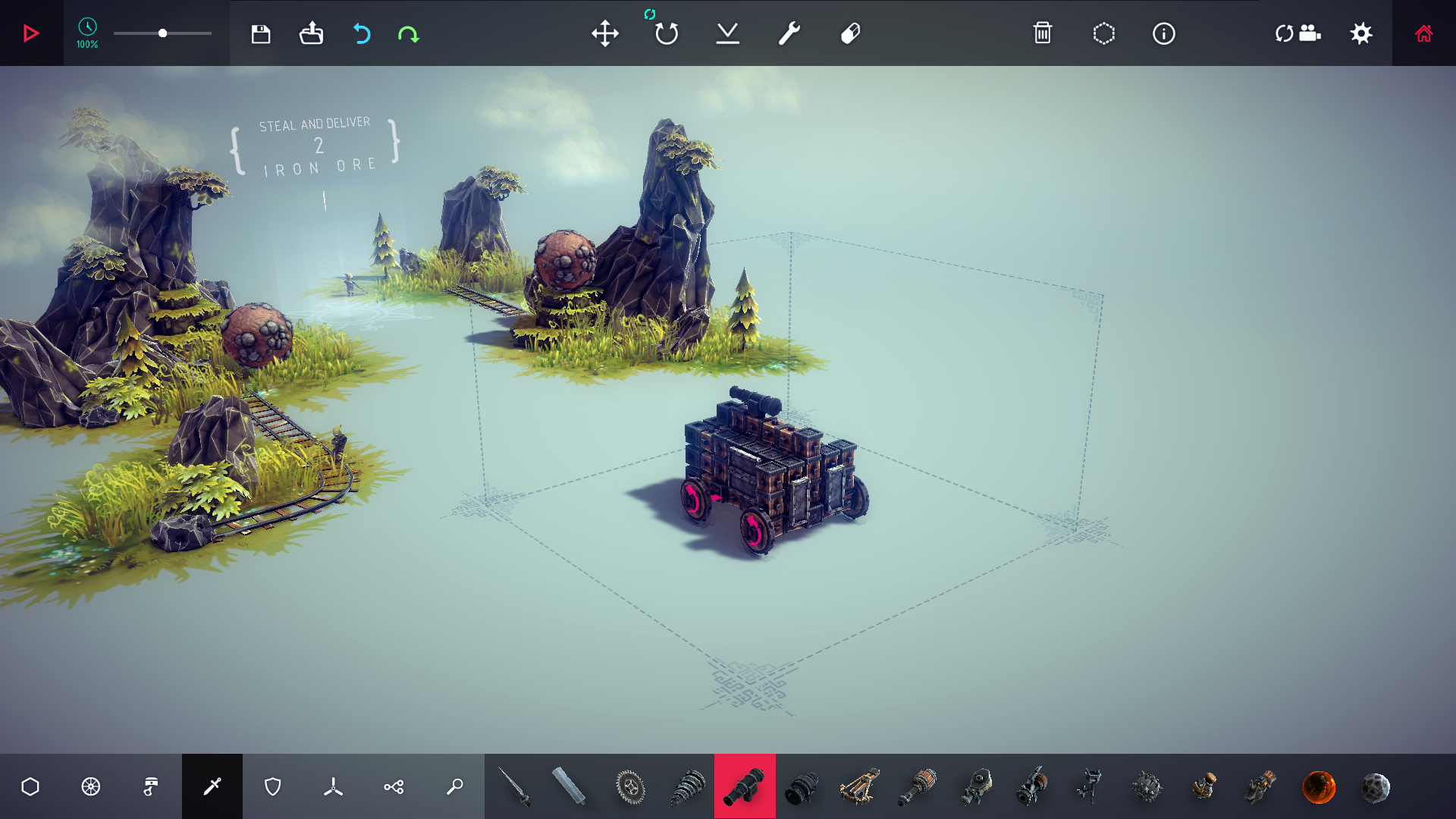
Task: Open the basic blocks category tab
Action: tap(30, 786)
